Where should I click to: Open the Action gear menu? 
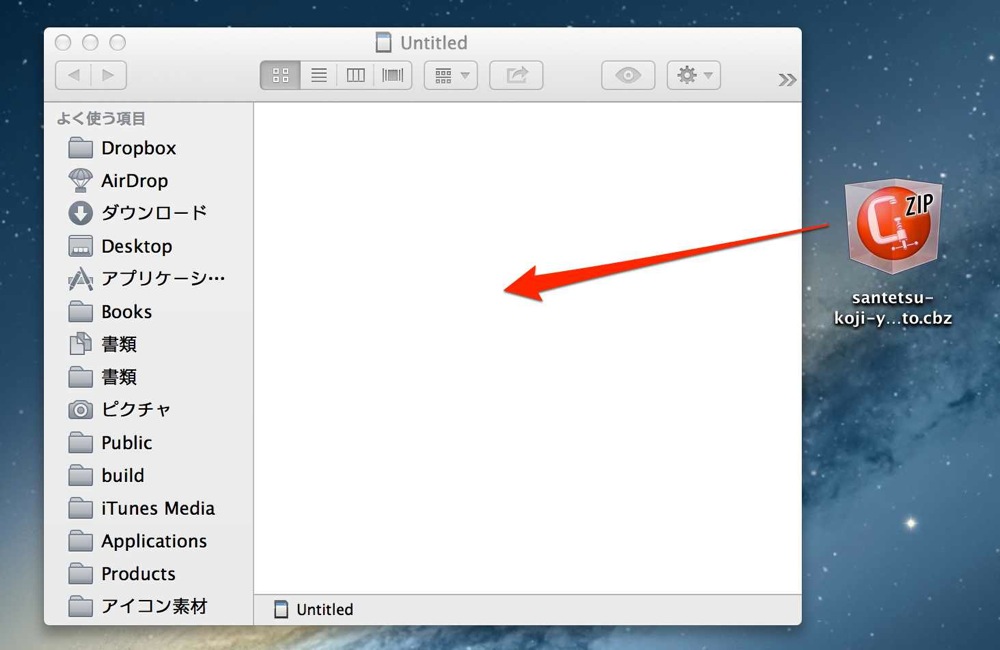click(694, 75)
